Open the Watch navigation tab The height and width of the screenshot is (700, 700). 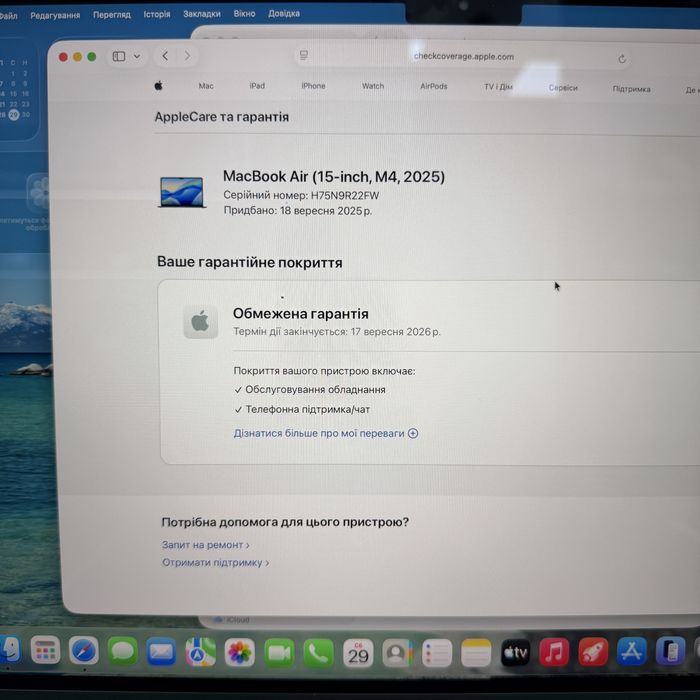(x=373, y=86)
